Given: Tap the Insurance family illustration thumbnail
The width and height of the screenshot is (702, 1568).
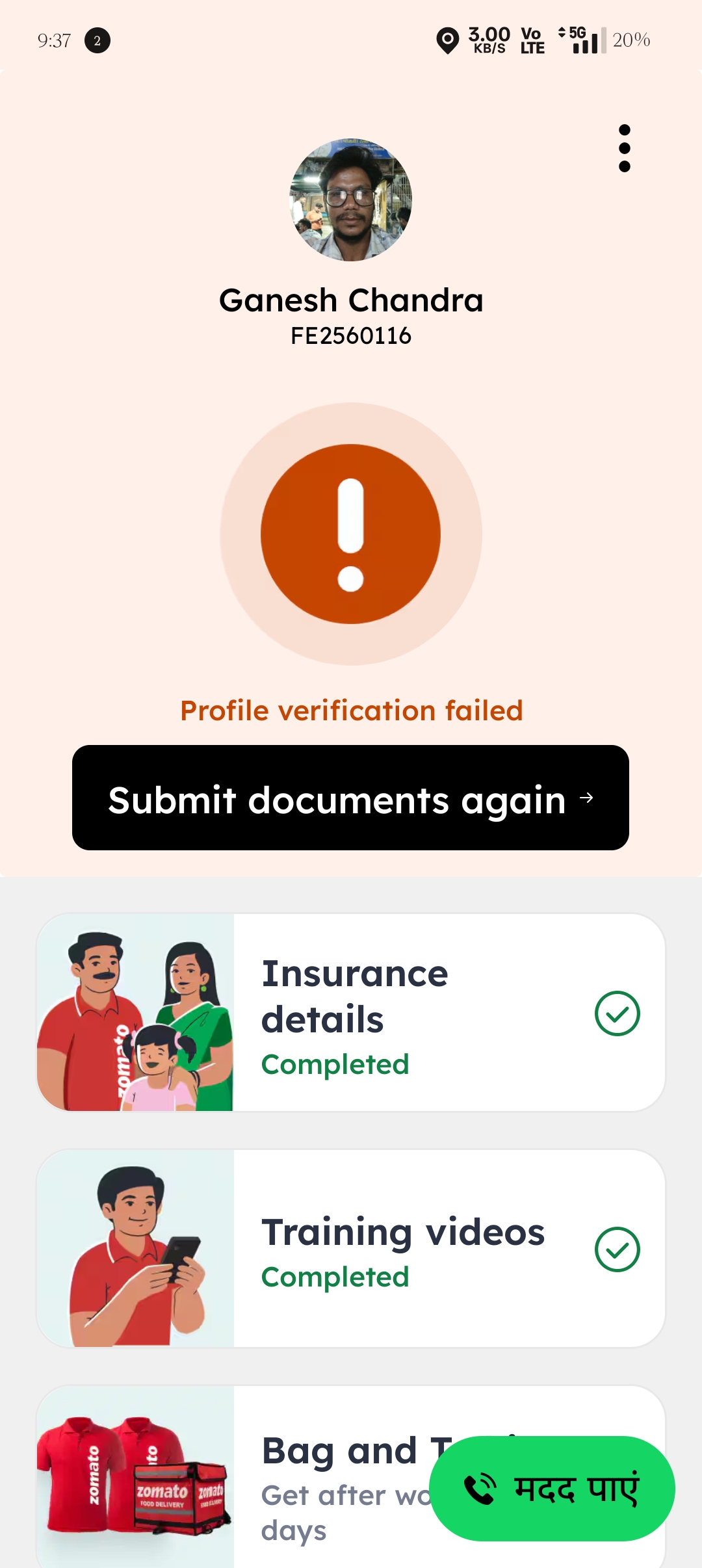Looking at the screenshot, I should (135, 1013).
